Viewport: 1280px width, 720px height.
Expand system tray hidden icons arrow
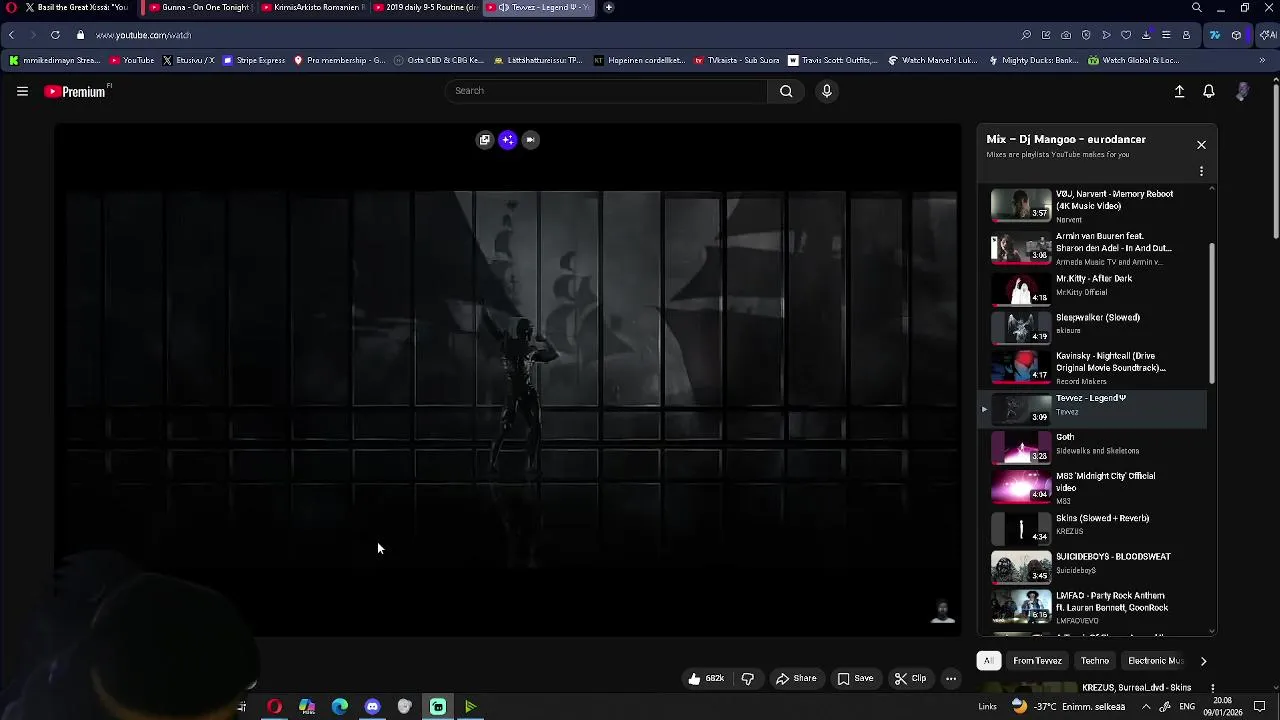pyautogui.click(x=1146, y=706)
